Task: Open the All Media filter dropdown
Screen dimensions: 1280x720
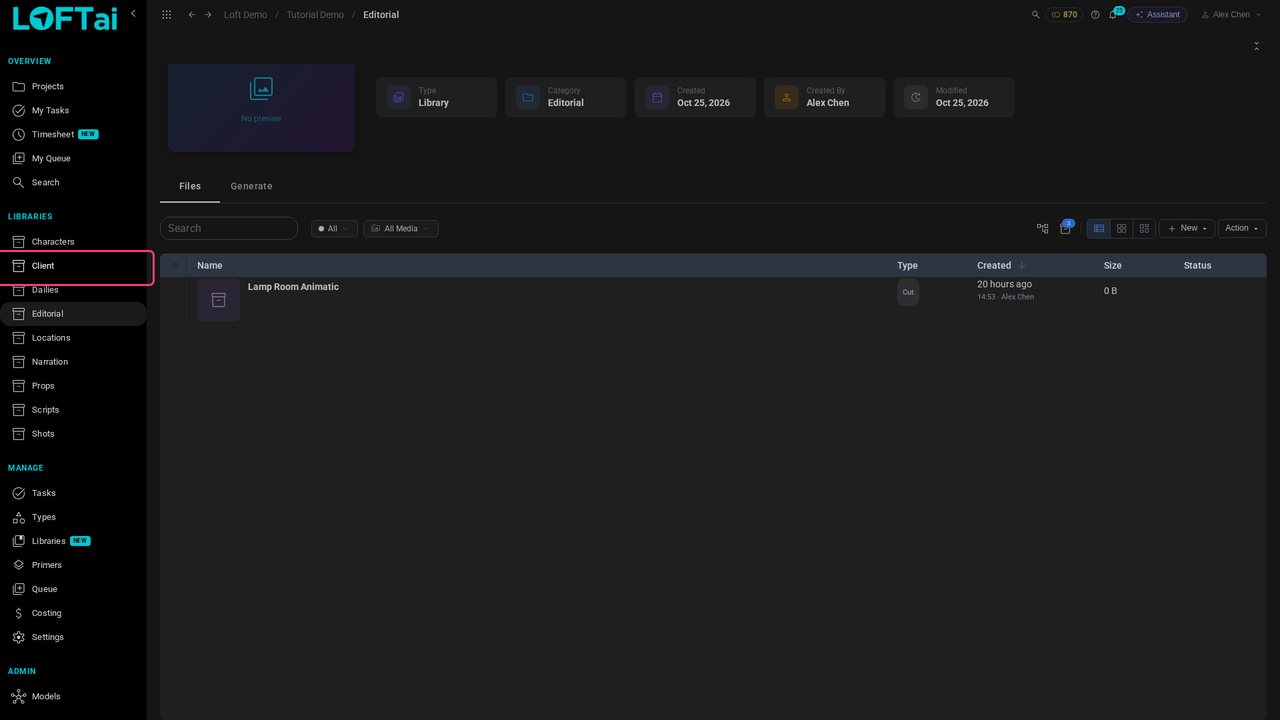Action: pos(401,229)
